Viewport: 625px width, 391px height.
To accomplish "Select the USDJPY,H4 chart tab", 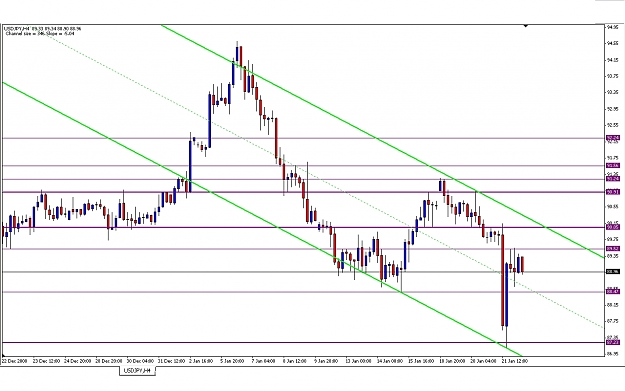I will [137, 371].
